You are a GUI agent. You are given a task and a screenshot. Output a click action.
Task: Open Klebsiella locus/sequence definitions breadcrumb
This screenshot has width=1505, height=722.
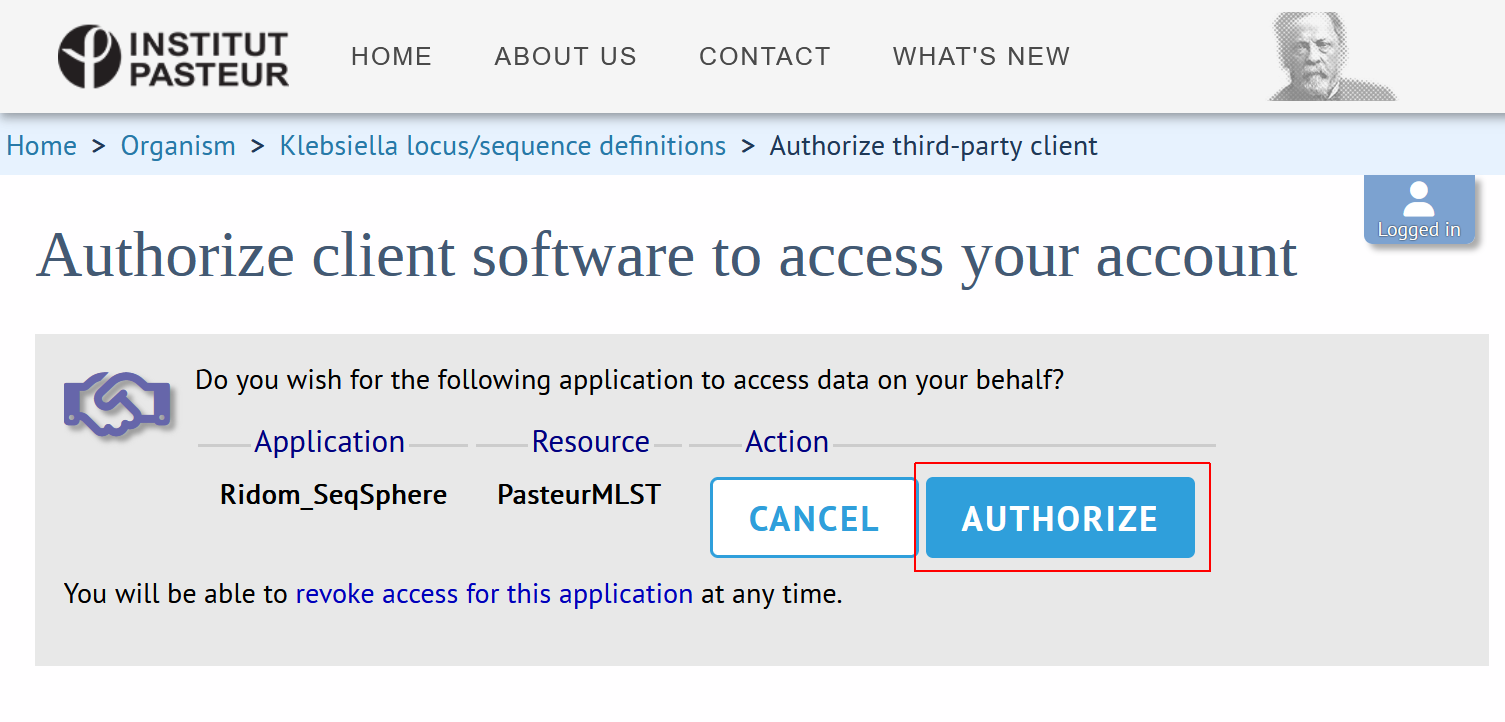pyautogui.click(x=502, y=146)
